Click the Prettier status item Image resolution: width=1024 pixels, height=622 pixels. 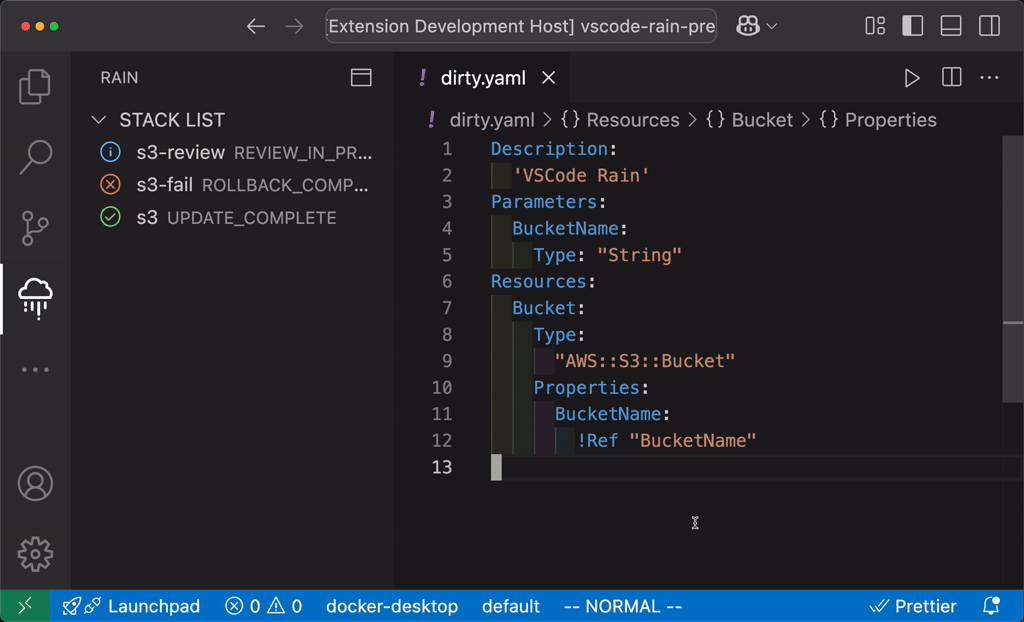coord(914,606)
